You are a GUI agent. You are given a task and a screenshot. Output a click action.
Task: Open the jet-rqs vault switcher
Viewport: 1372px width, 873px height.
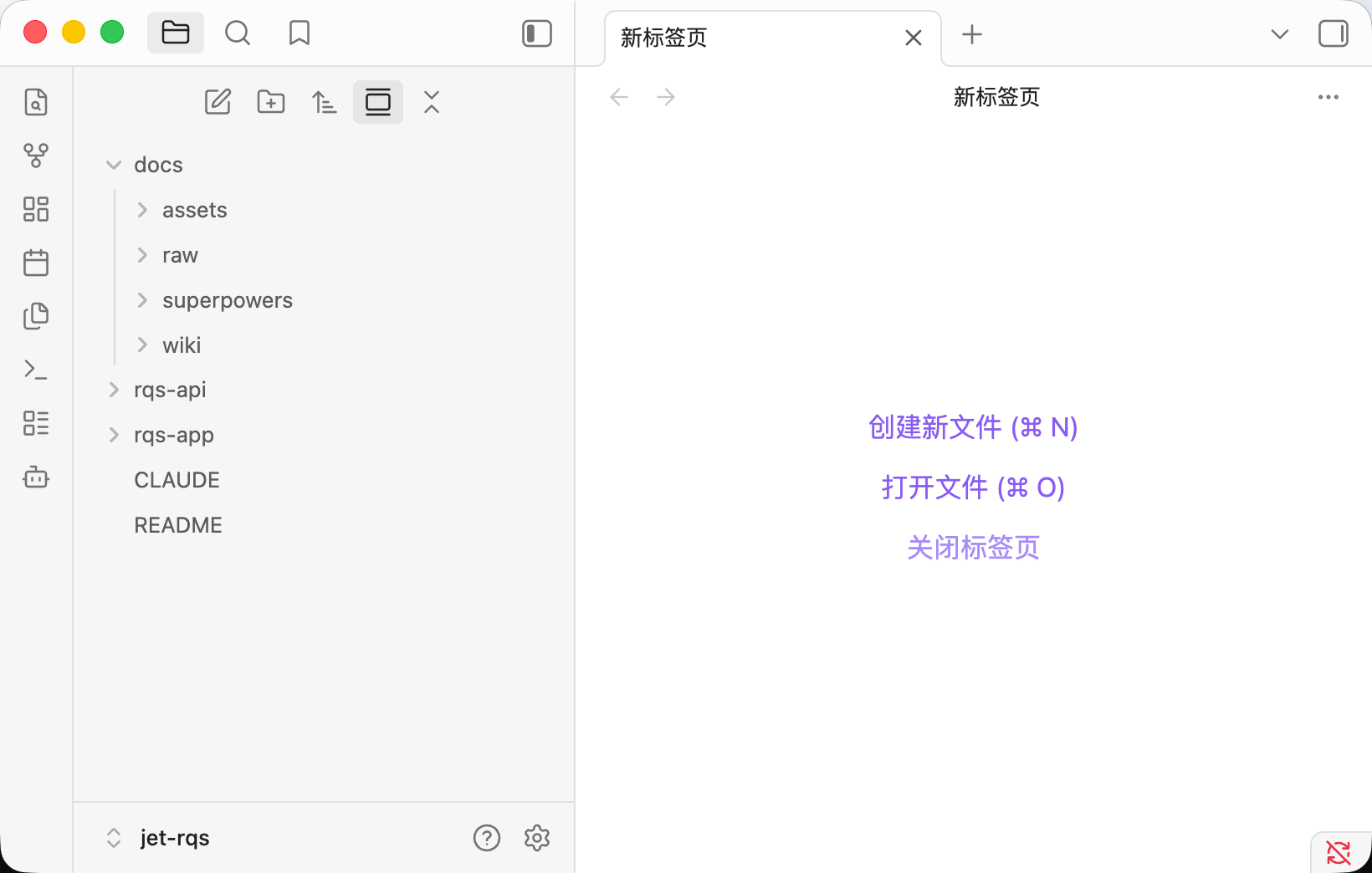pos(159,838)
